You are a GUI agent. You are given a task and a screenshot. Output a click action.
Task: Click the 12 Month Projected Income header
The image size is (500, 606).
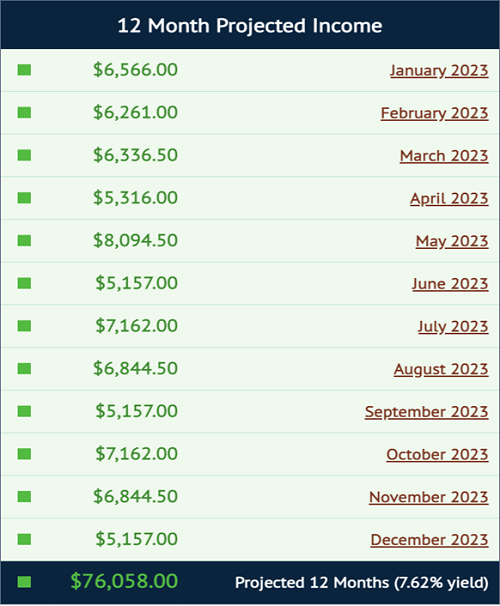(250, 25)
